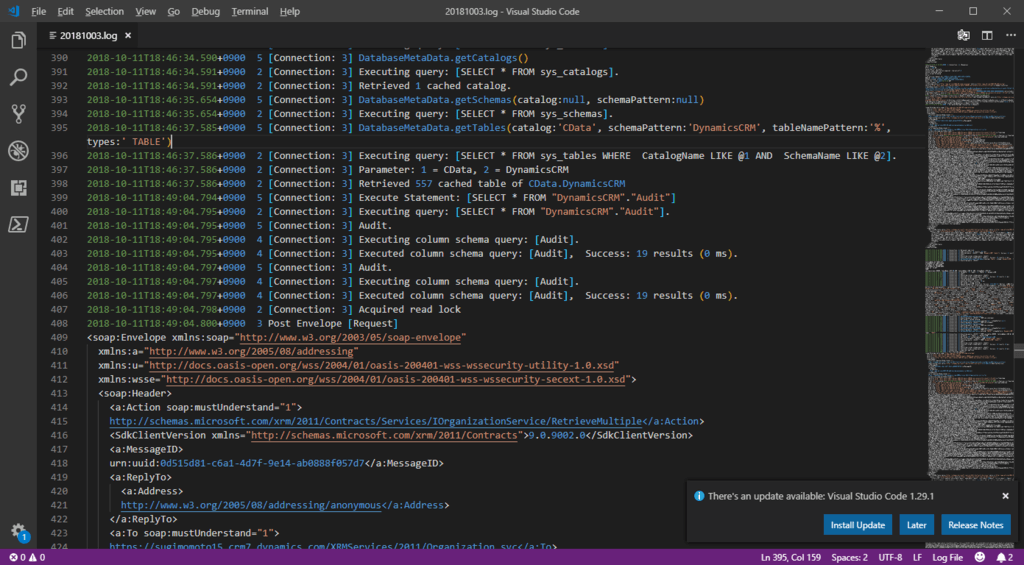Click the Release Notes button
1024x565 pixels.
tap(975, 525)
